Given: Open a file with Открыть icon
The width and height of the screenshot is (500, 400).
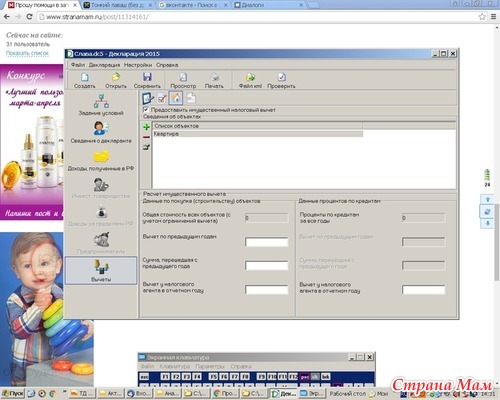Looking at the screenshot, I should click(x=116, y=81).
